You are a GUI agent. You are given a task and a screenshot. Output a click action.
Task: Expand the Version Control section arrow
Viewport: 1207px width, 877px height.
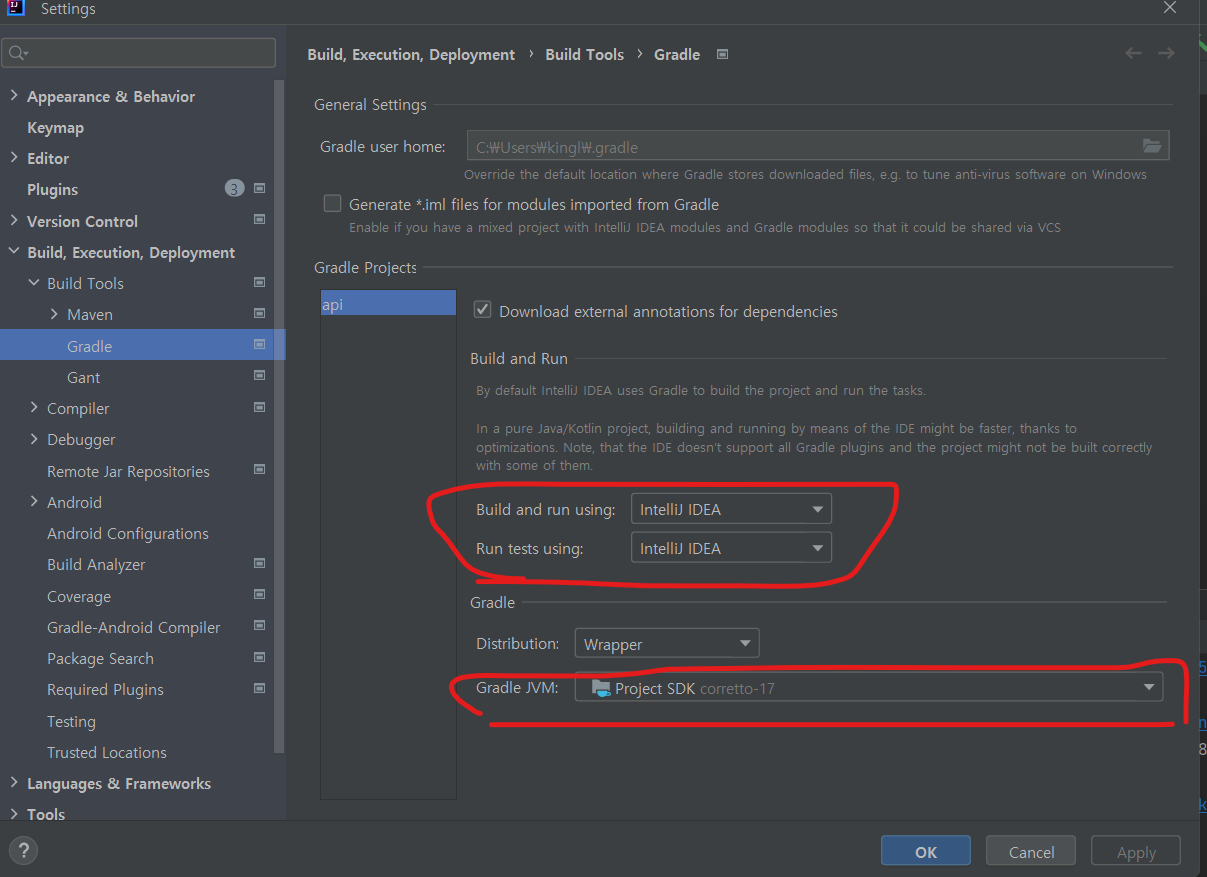14,221
